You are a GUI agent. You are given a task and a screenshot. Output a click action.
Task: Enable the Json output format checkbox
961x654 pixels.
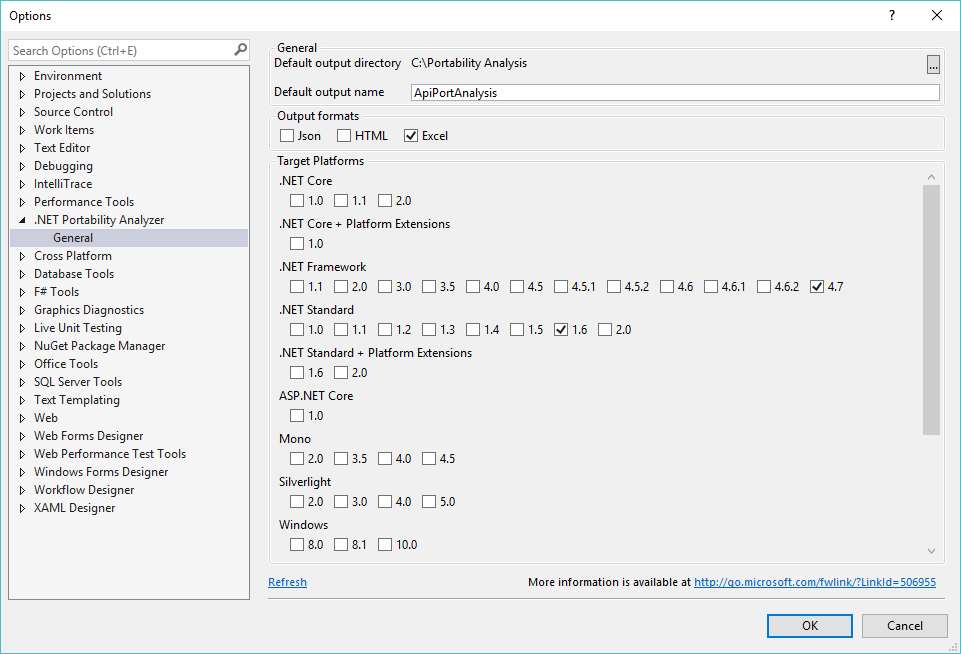pos(288,136)
